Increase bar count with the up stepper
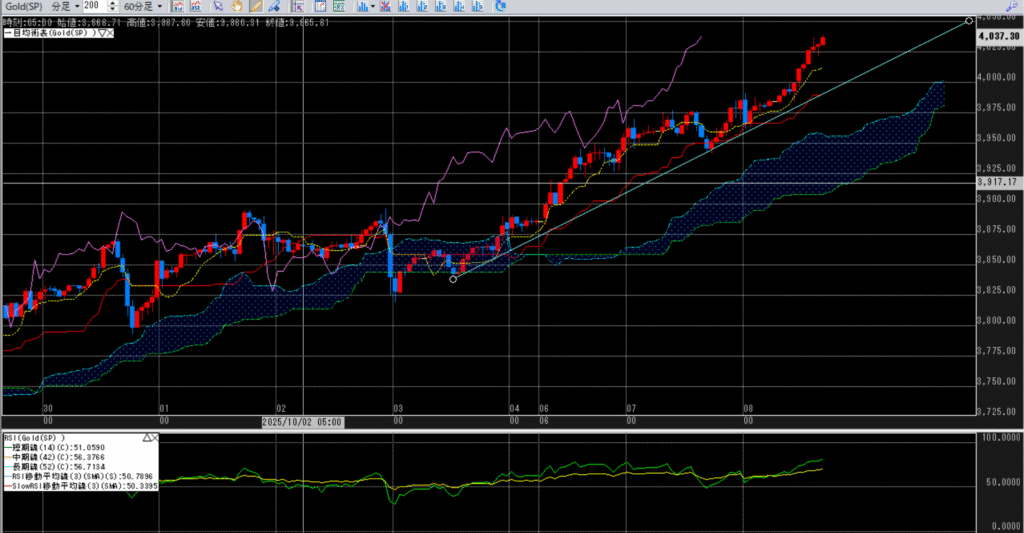The height and width of the screenshot is (533, 1024). (113, 4)
